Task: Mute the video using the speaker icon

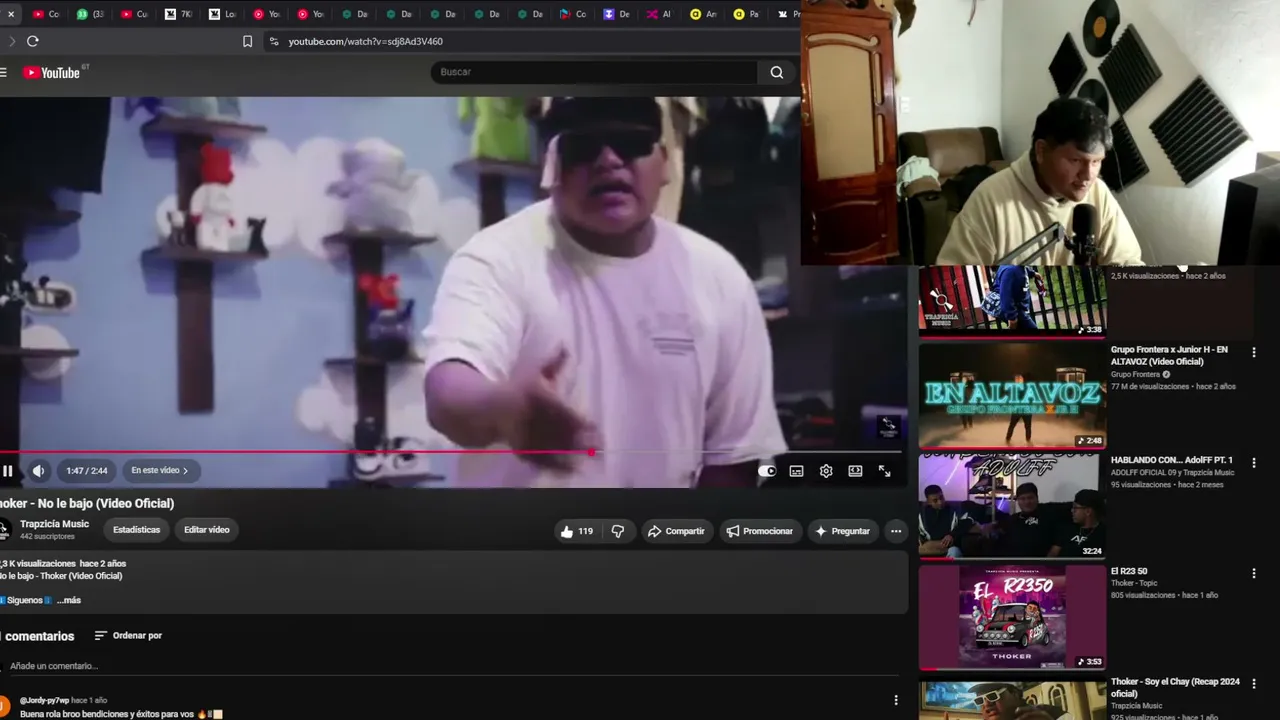Action: point(38,471)
